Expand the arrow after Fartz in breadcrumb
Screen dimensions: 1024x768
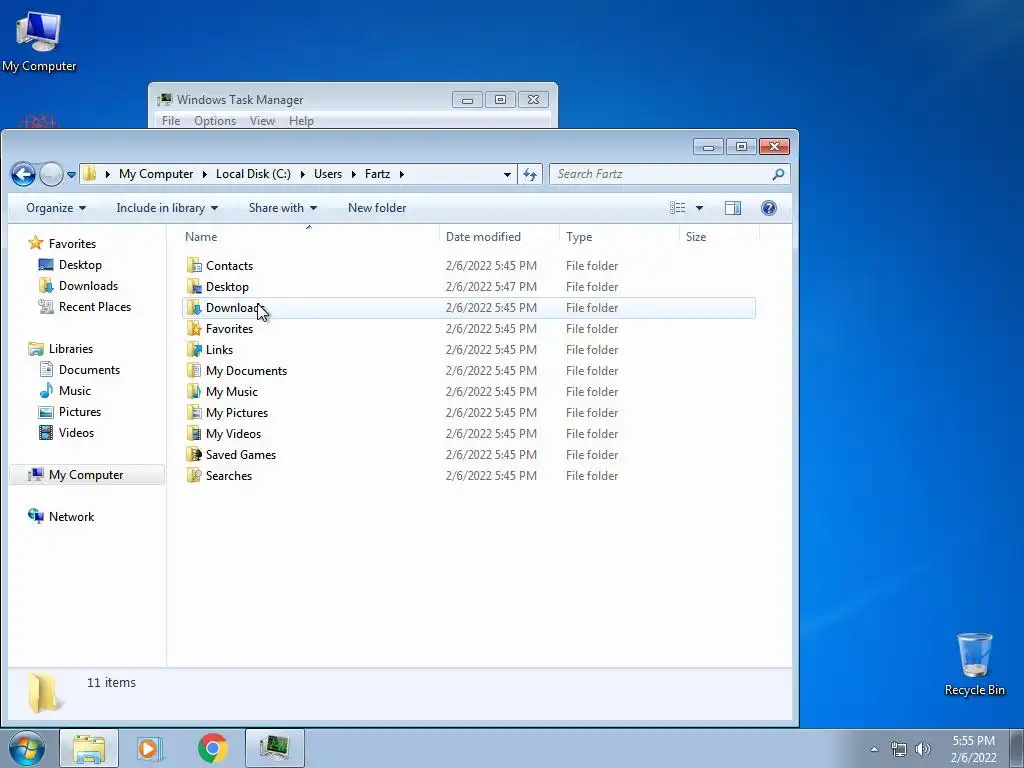pyautogui.click(x=402, y=174)
